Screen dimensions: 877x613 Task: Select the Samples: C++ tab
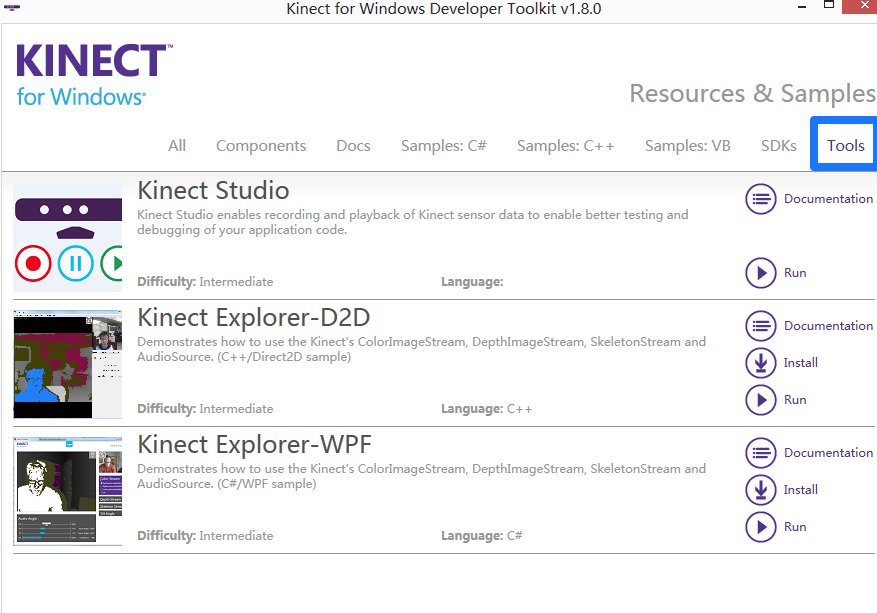coord(565,146)
